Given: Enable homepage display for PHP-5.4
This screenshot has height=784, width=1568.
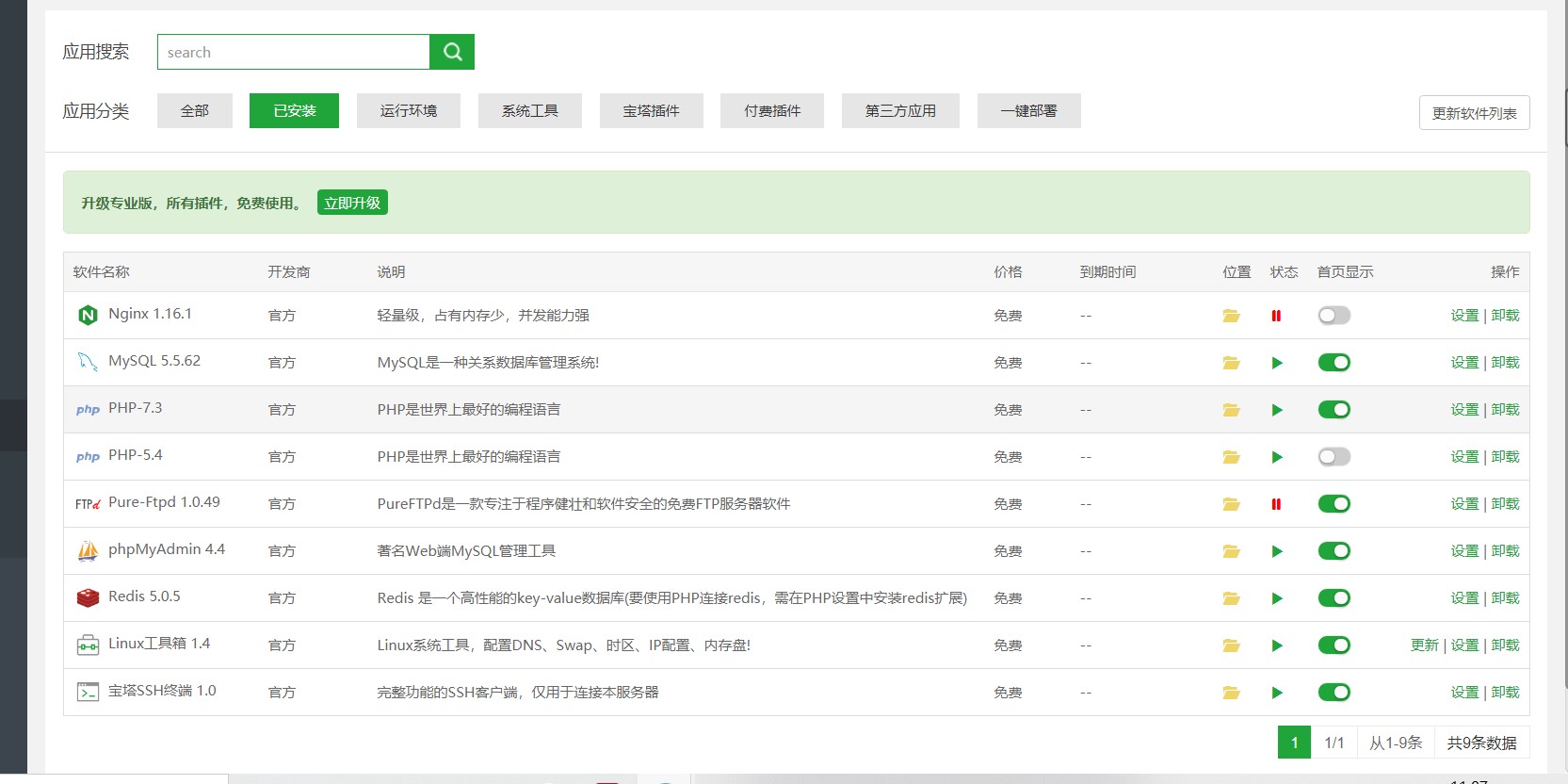Looking at the screenshot, I should [1334, 457].
